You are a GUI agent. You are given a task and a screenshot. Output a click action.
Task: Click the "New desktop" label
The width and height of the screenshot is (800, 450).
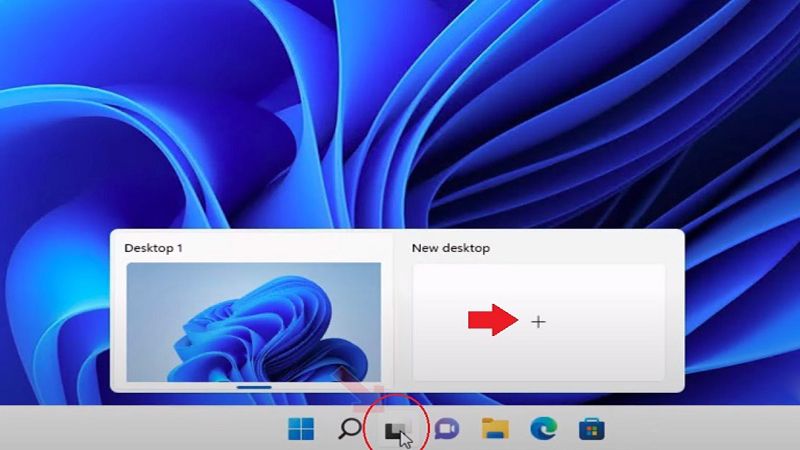(x=451, y=248)
